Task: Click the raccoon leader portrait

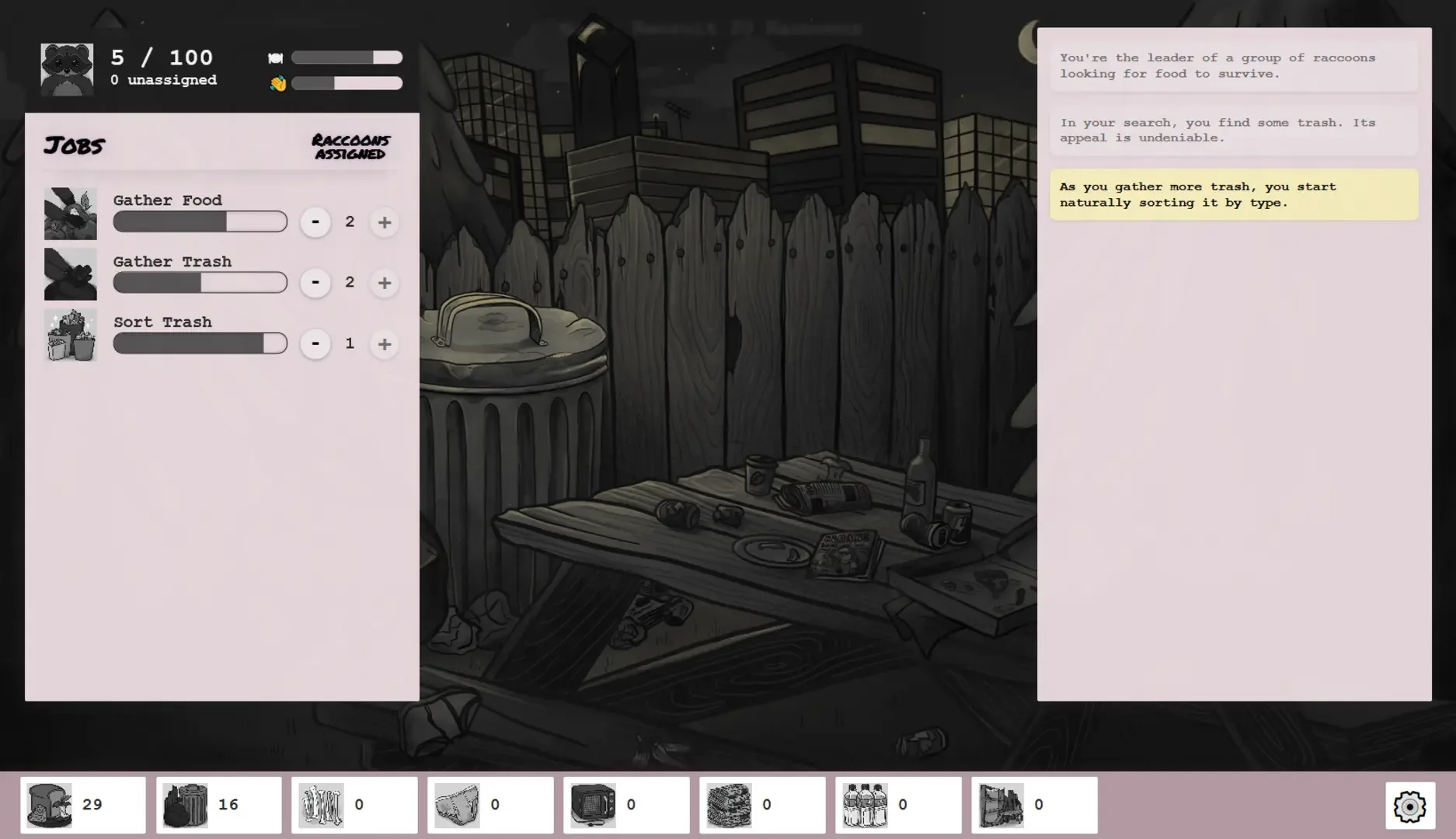Action: point(67,69)
